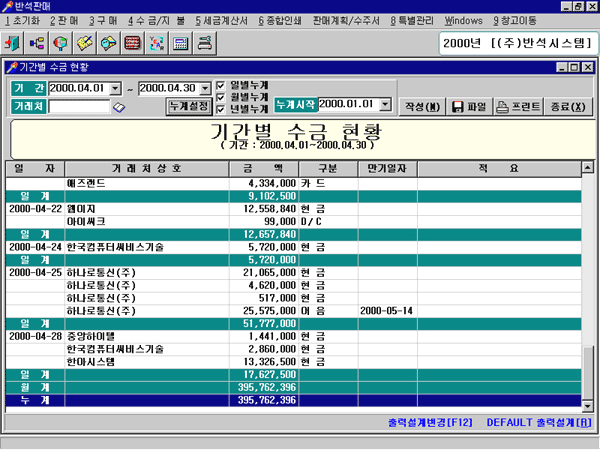The width and height of the screenshot is (600, 450).
Task: Toggle the 월별누계 checkbox
Action: [220, 97]
